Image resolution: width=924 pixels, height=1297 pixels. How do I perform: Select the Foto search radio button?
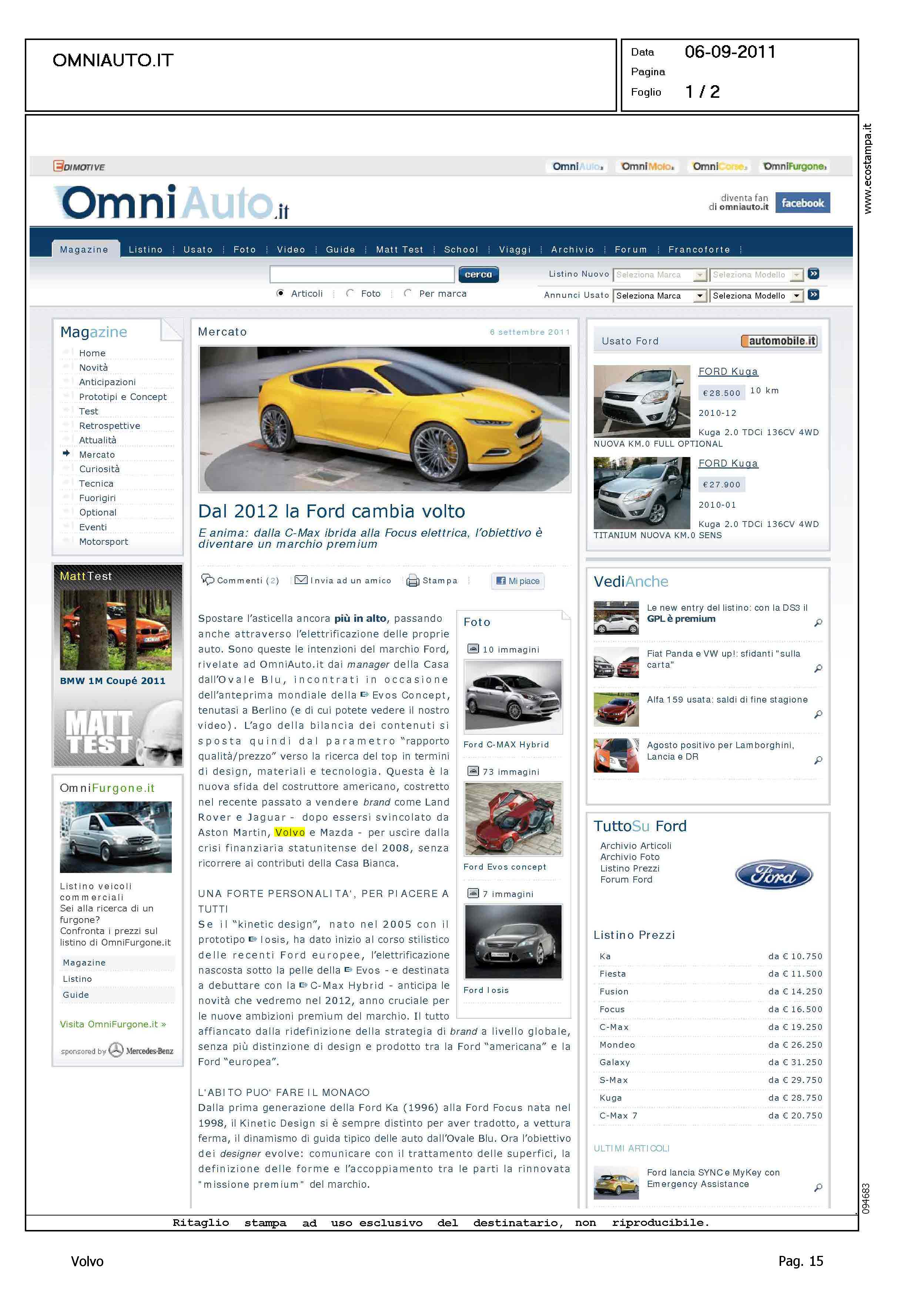pos(350,293)
